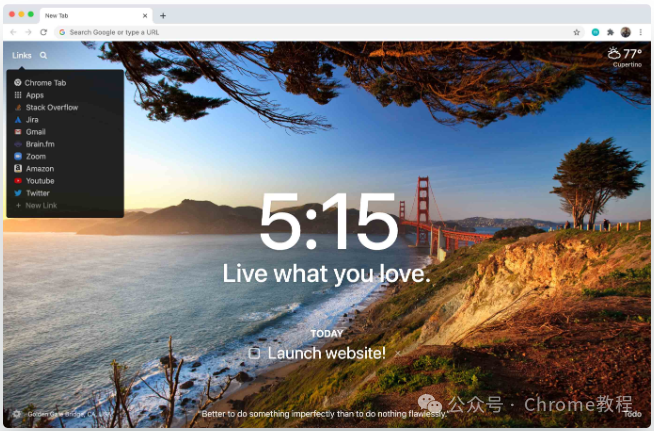
Task: Close the New Tab tab
Action: 145,16
